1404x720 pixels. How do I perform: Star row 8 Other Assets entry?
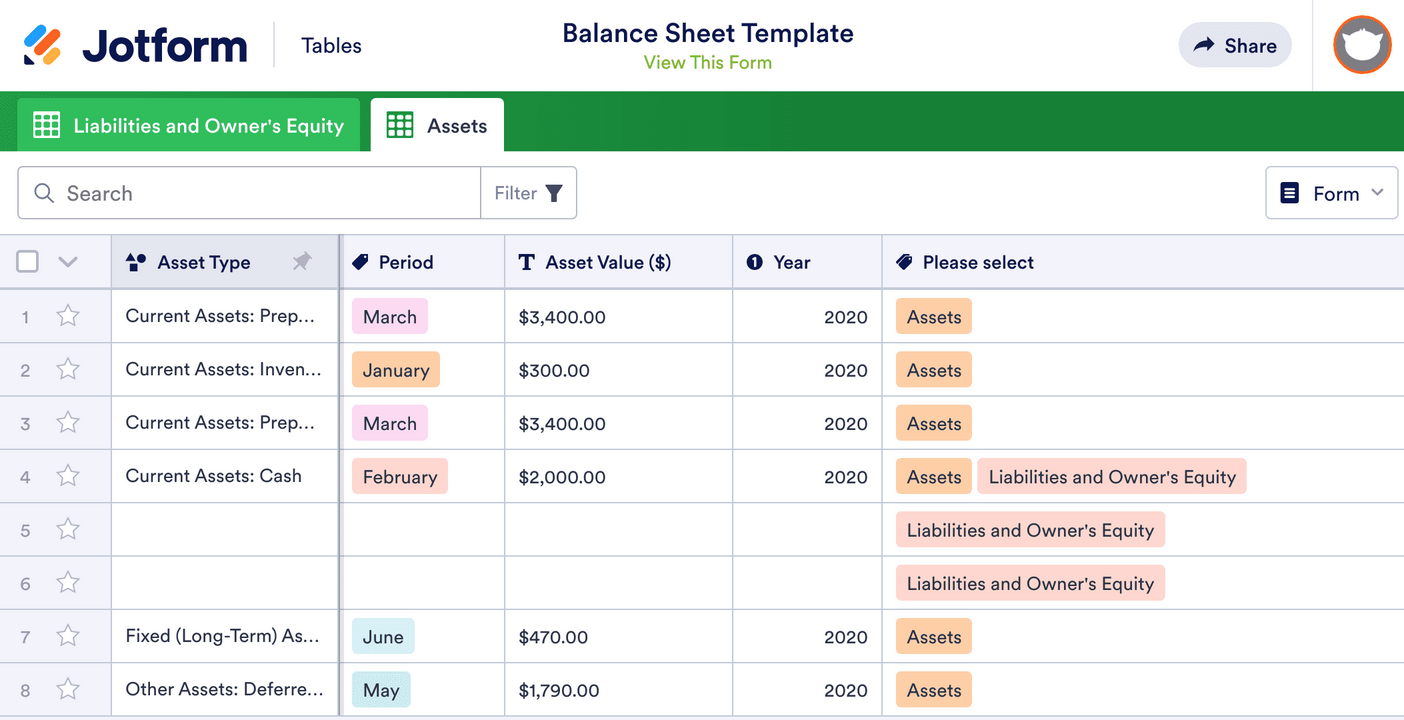point(68,689)
